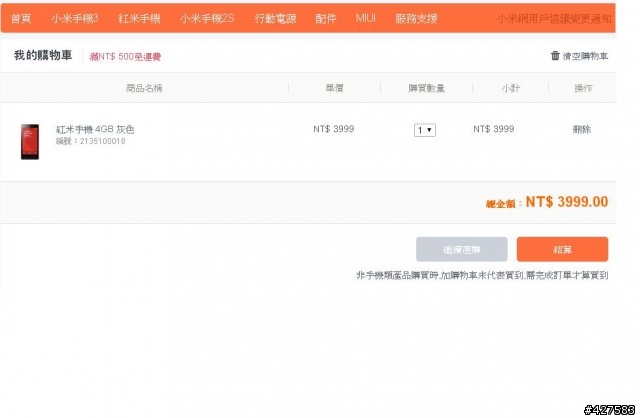This screenshot has height=418, width=640.
Task: Select the product number 2135100018 text
Action: point(103,141)
